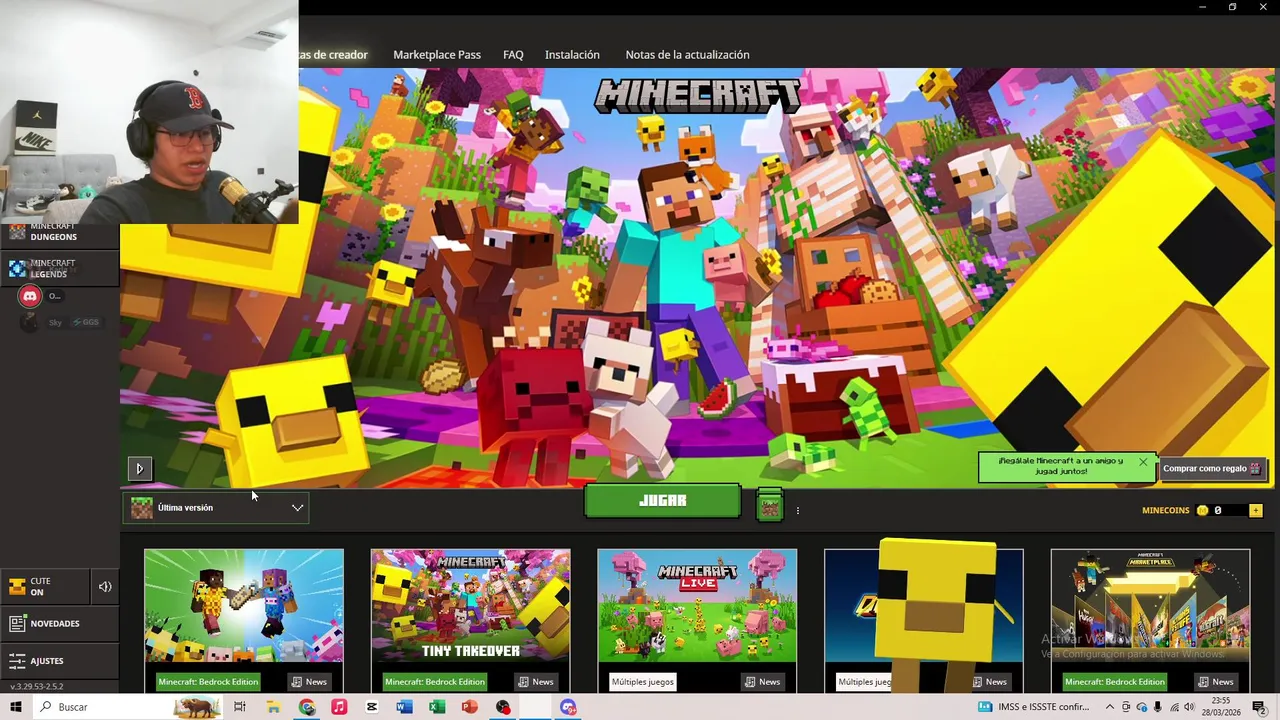This screenshot has height=720, width=1280.
Task: Open PowerPoint from the taskbar
Action: pyautogui.click(x=470, y=707)
